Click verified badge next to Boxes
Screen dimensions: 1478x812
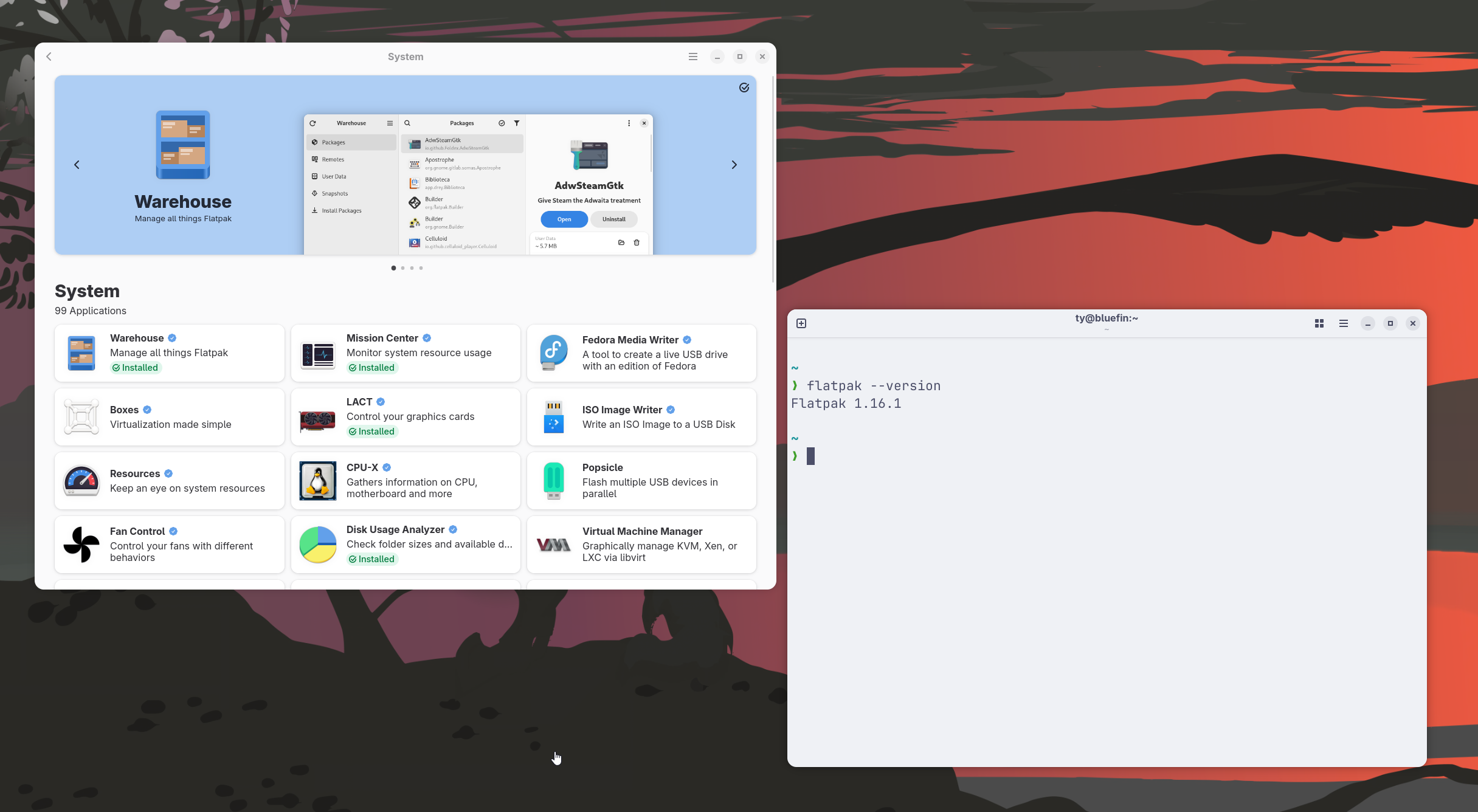click(147, 410)
